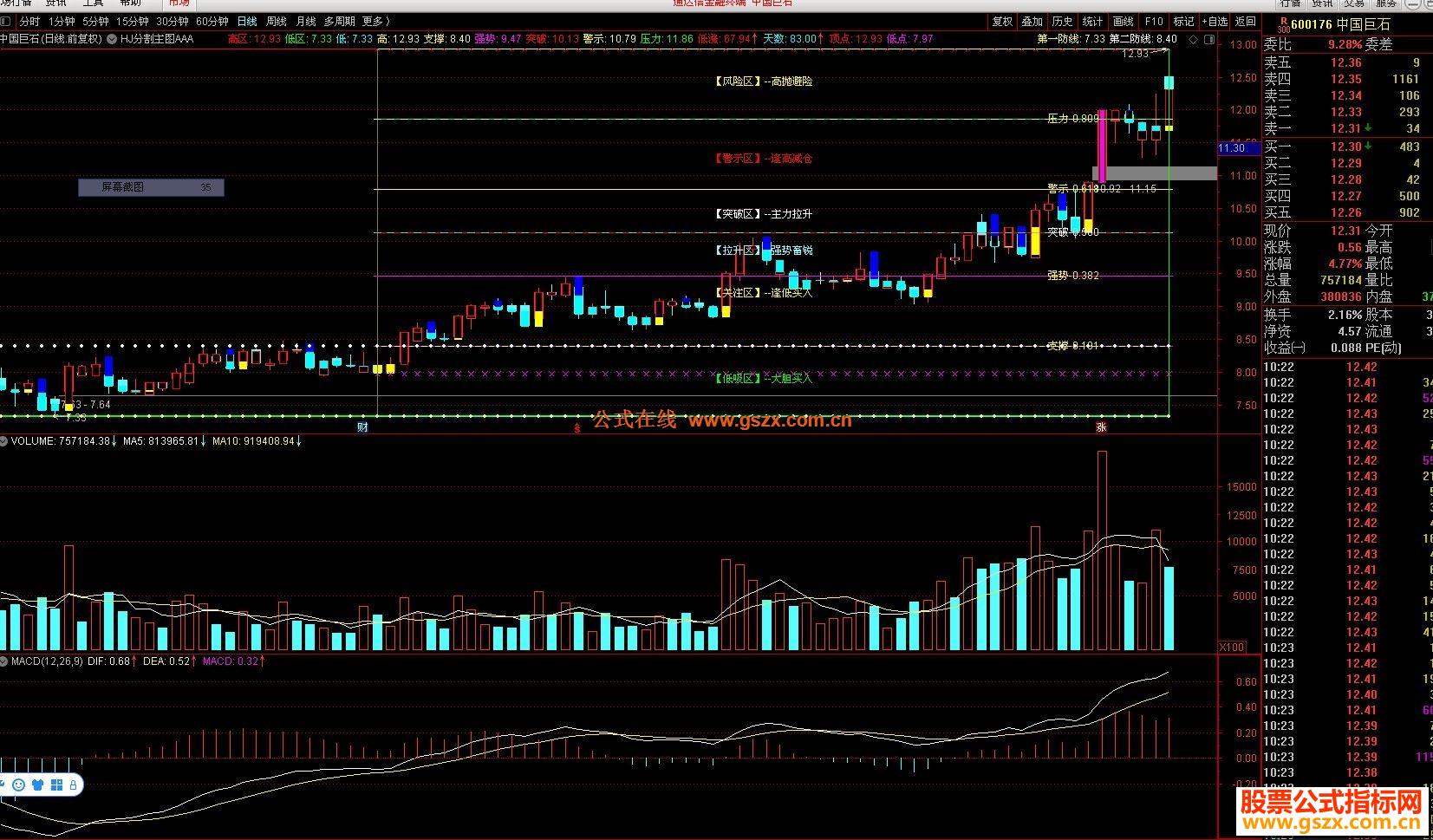Click the 涨幅 4.77% value
1433x840 pixels.
1344,264
